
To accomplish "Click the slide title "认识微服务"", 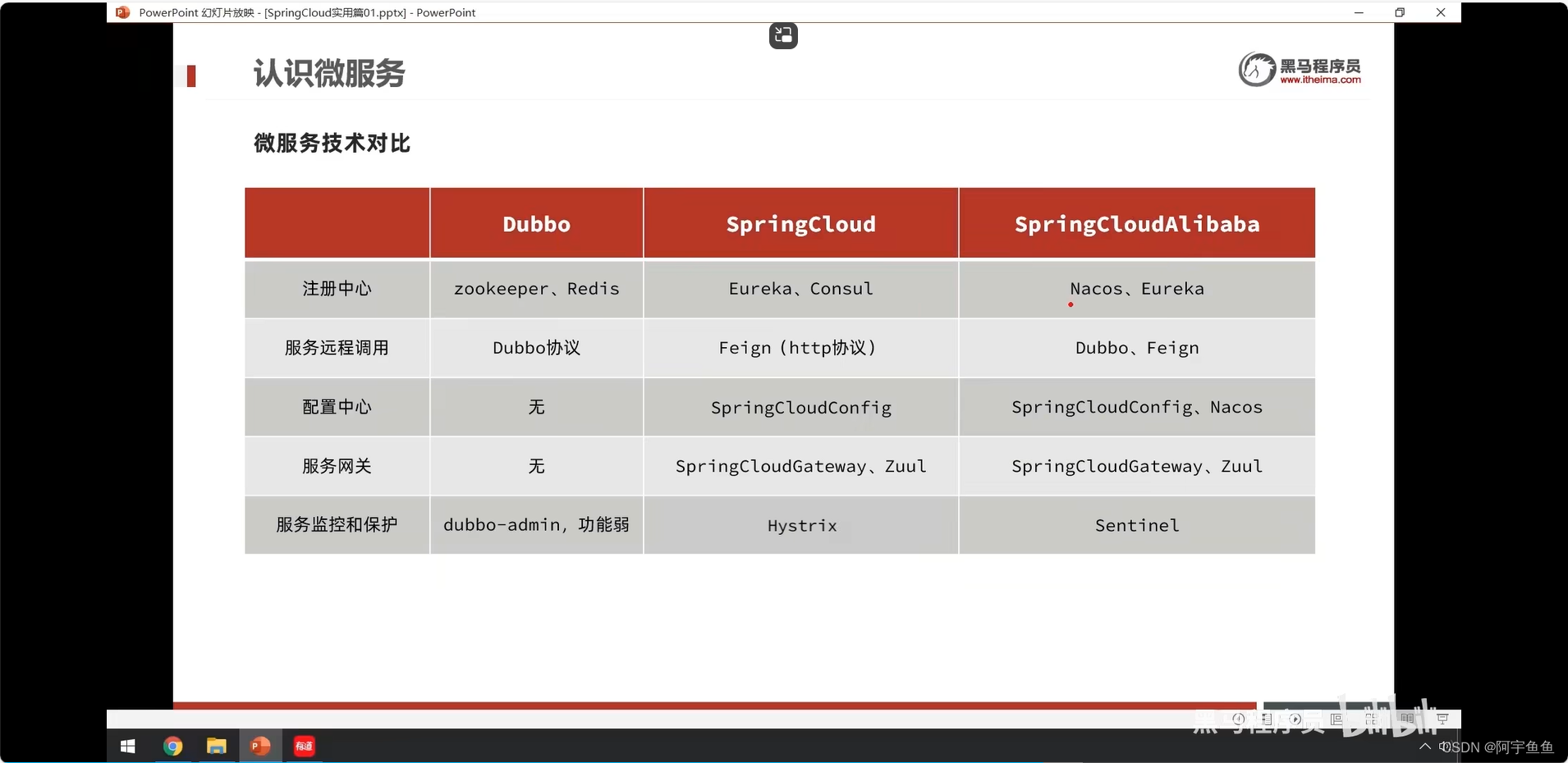I will click(329, 73).
